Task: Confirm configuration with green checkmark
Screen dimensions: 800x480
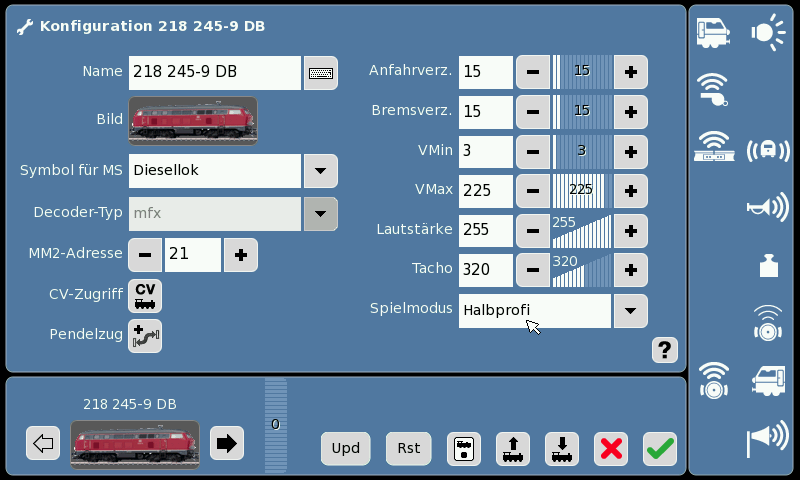Action: pos(660,449)
